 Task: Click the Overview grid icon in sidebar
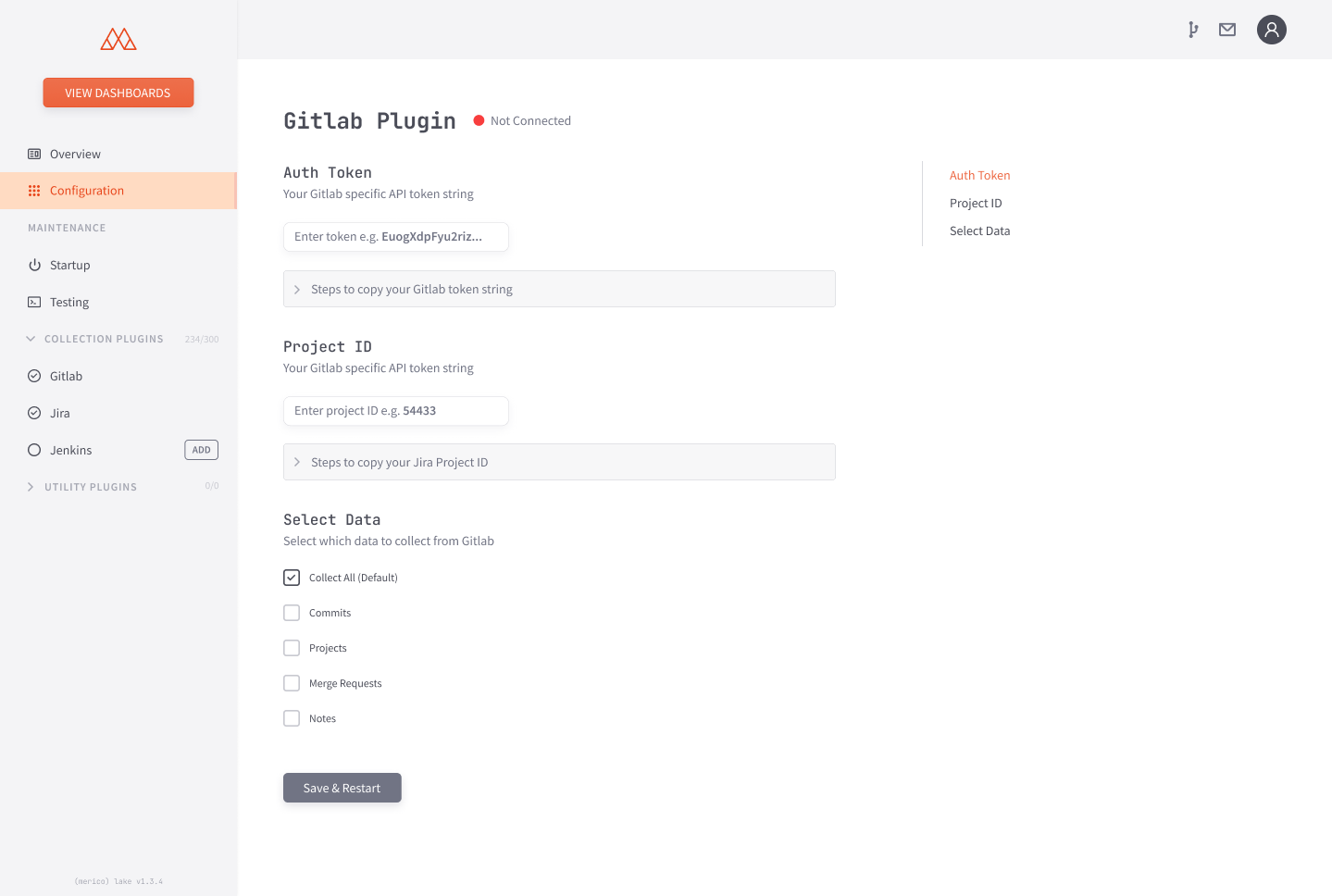pyautogui.click(x=33, y=154)
